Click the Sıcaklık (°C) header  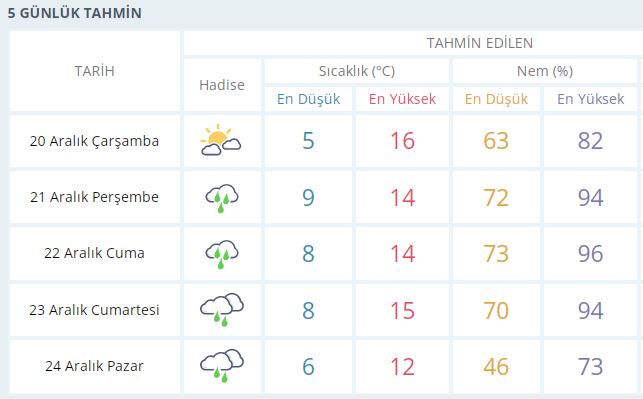click(357, 71)
